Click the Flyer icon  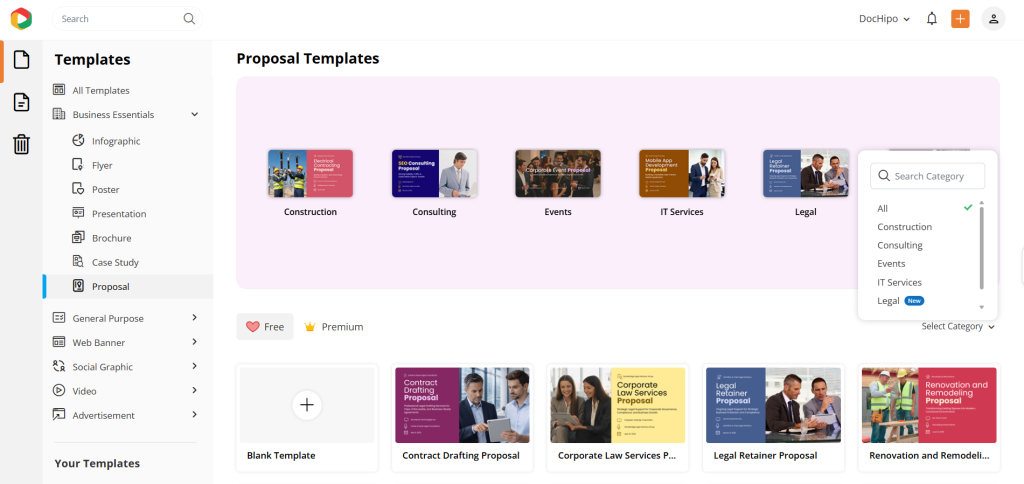78,165
